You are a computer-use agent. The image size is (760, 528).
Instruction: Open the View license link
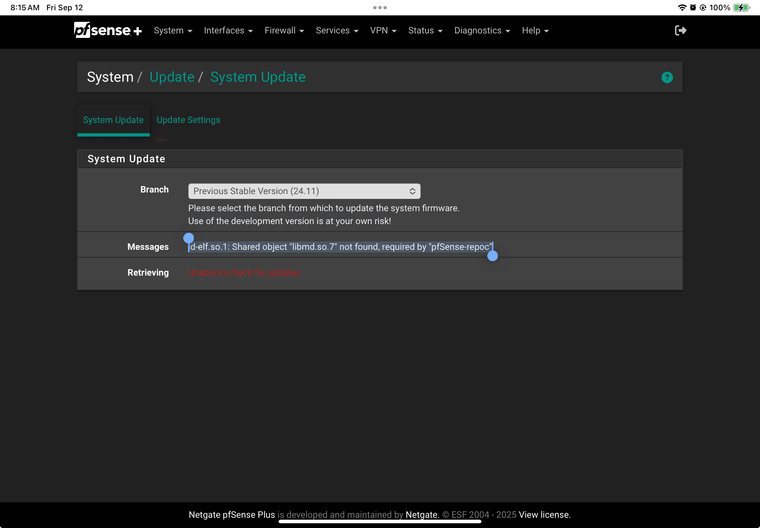(544, 515)
